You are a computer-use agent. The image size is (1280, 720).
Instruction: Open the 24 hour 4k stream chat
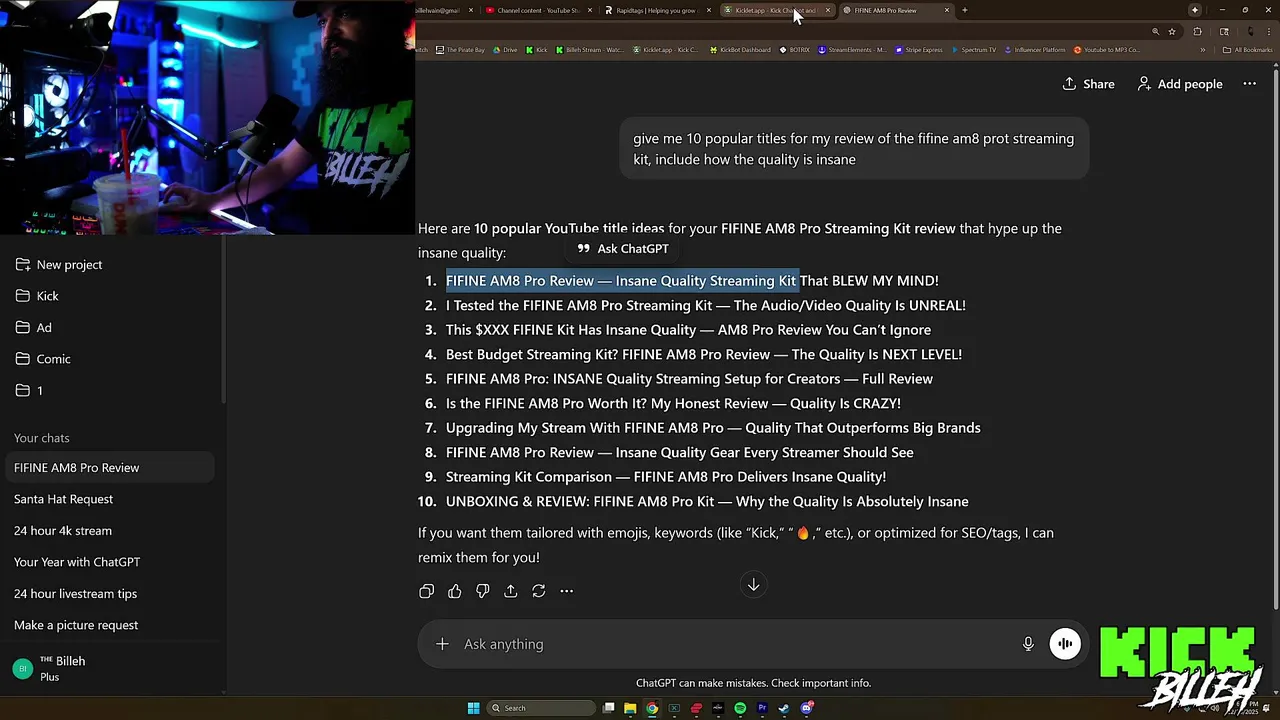110,531
